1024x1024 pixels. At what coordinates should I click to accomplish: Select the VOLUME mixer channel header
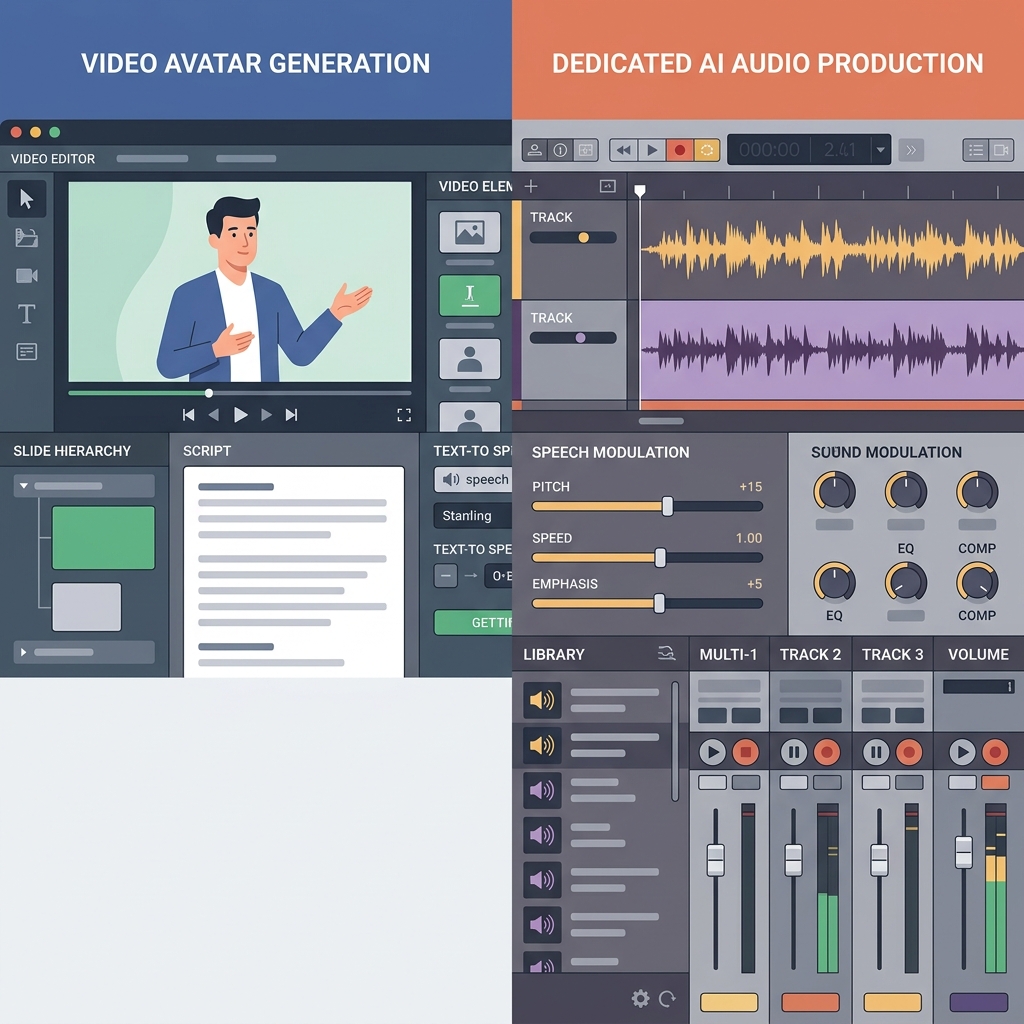[x=978, y=654]
